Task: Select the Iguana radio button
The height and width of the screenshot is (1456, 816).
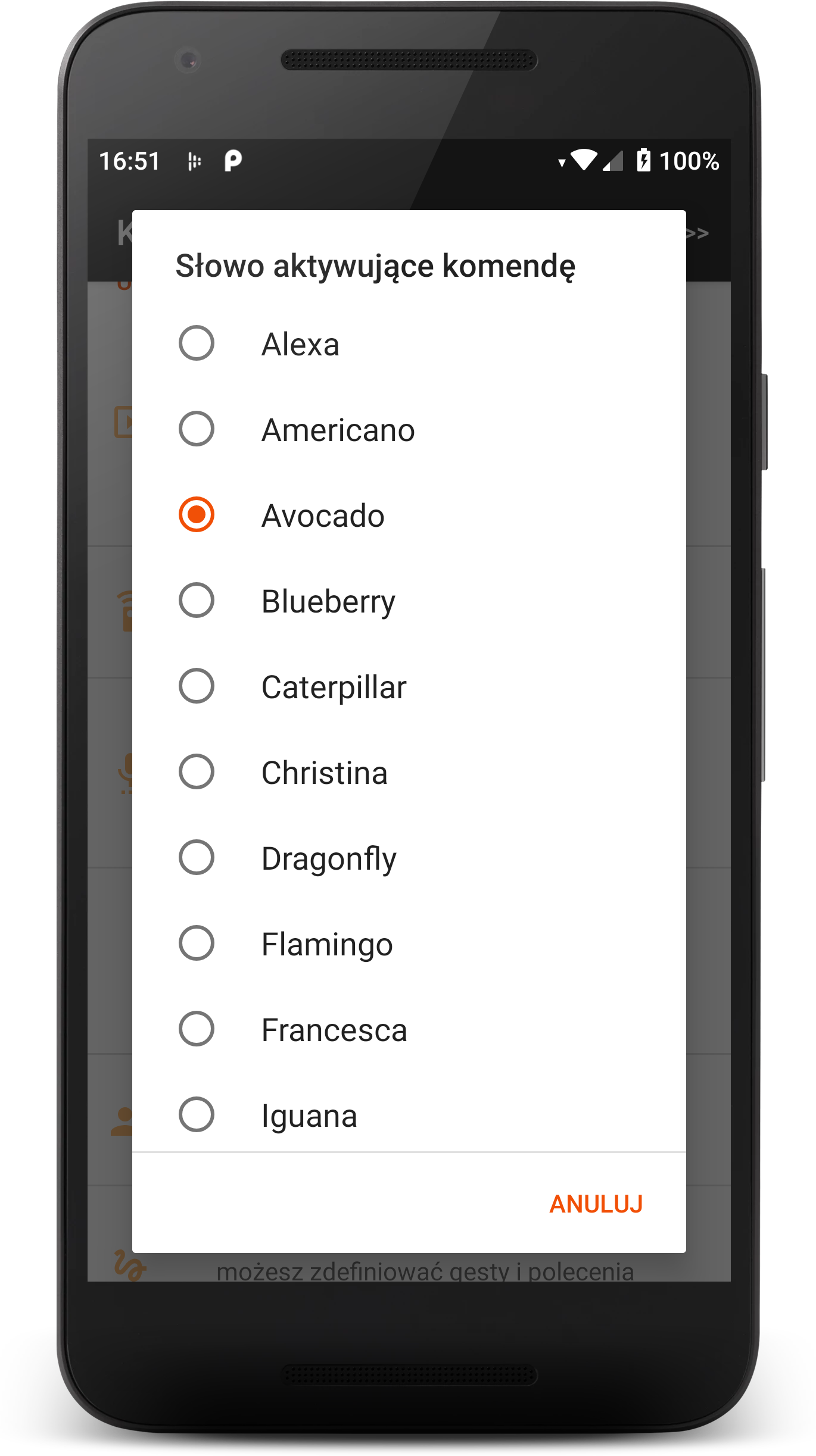Action: pyautogui.click(x=197, y=1115)
